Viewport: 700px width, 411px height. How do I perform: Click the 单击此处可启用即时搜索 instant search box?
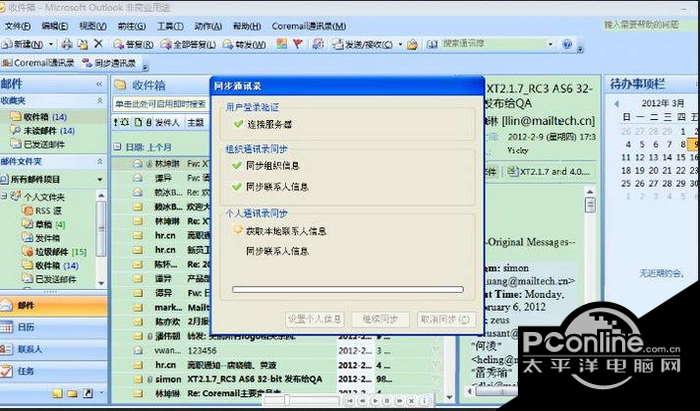161,104
